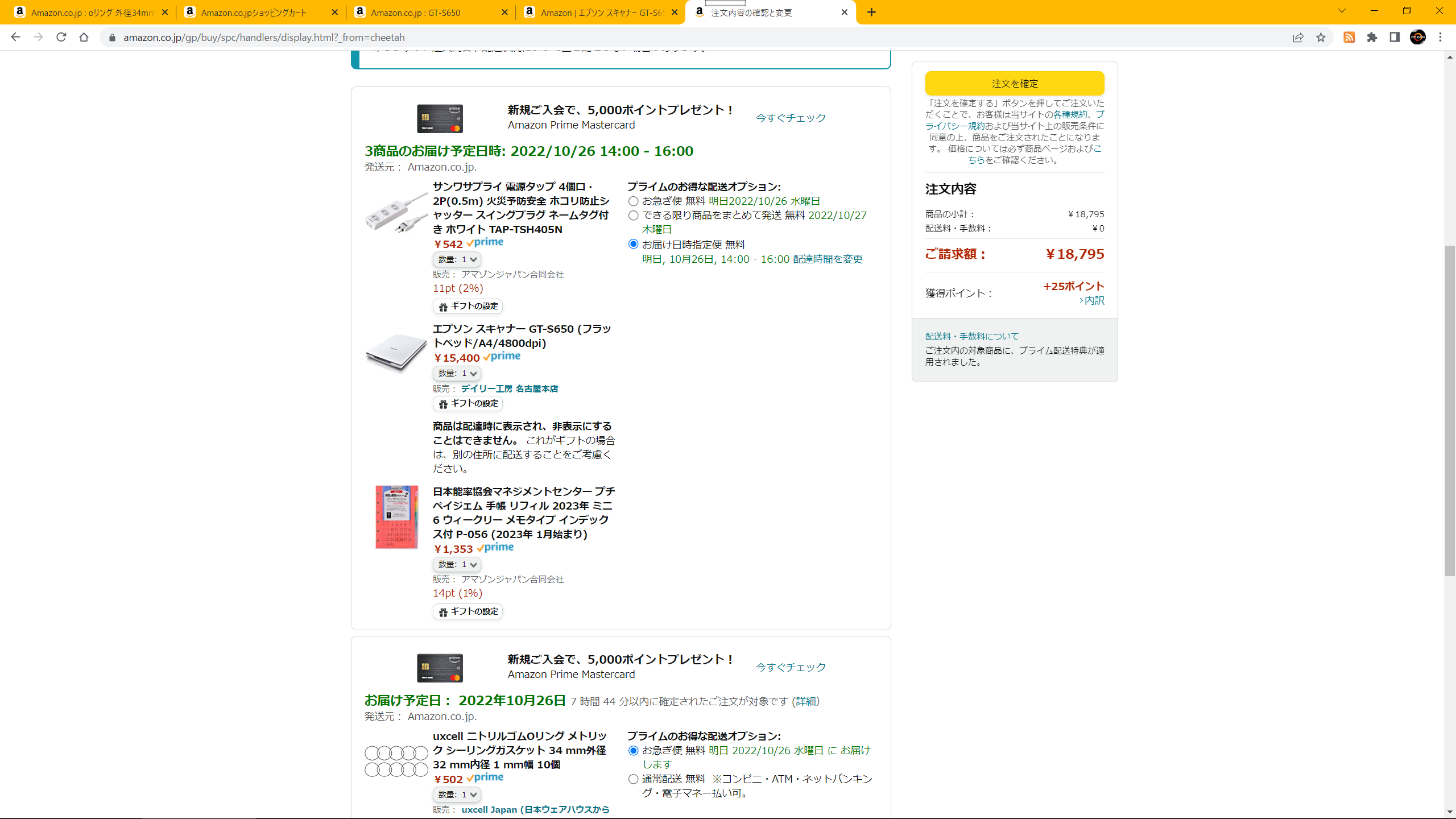This screenshot has width=1456, height=819.
Task: Click 注文を確定 button
Action: (1015, 84)
